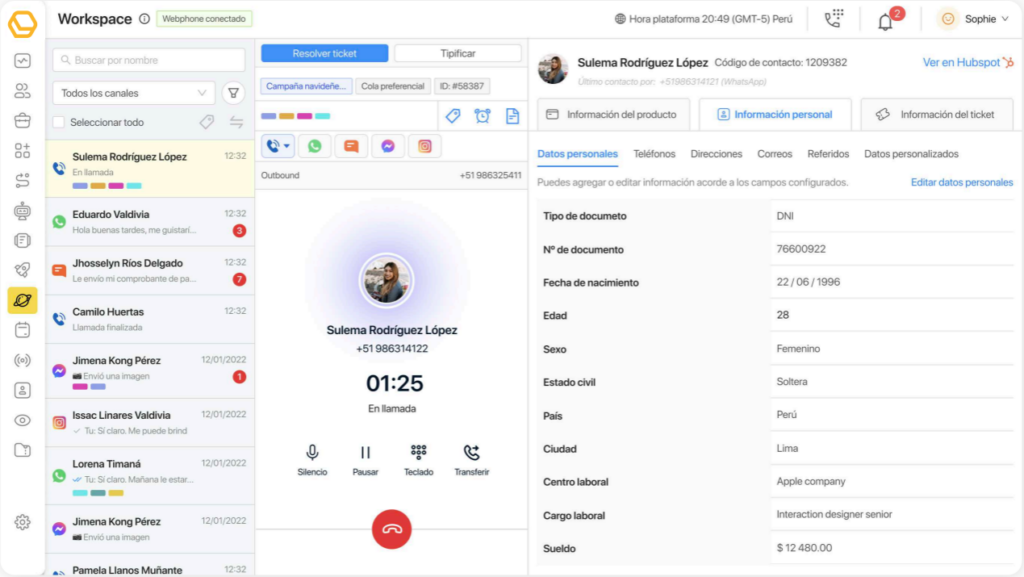The height and width of the screenshot is (577, 1024).
Task: Click the Resolver ticket button
Action: [322, 53]
